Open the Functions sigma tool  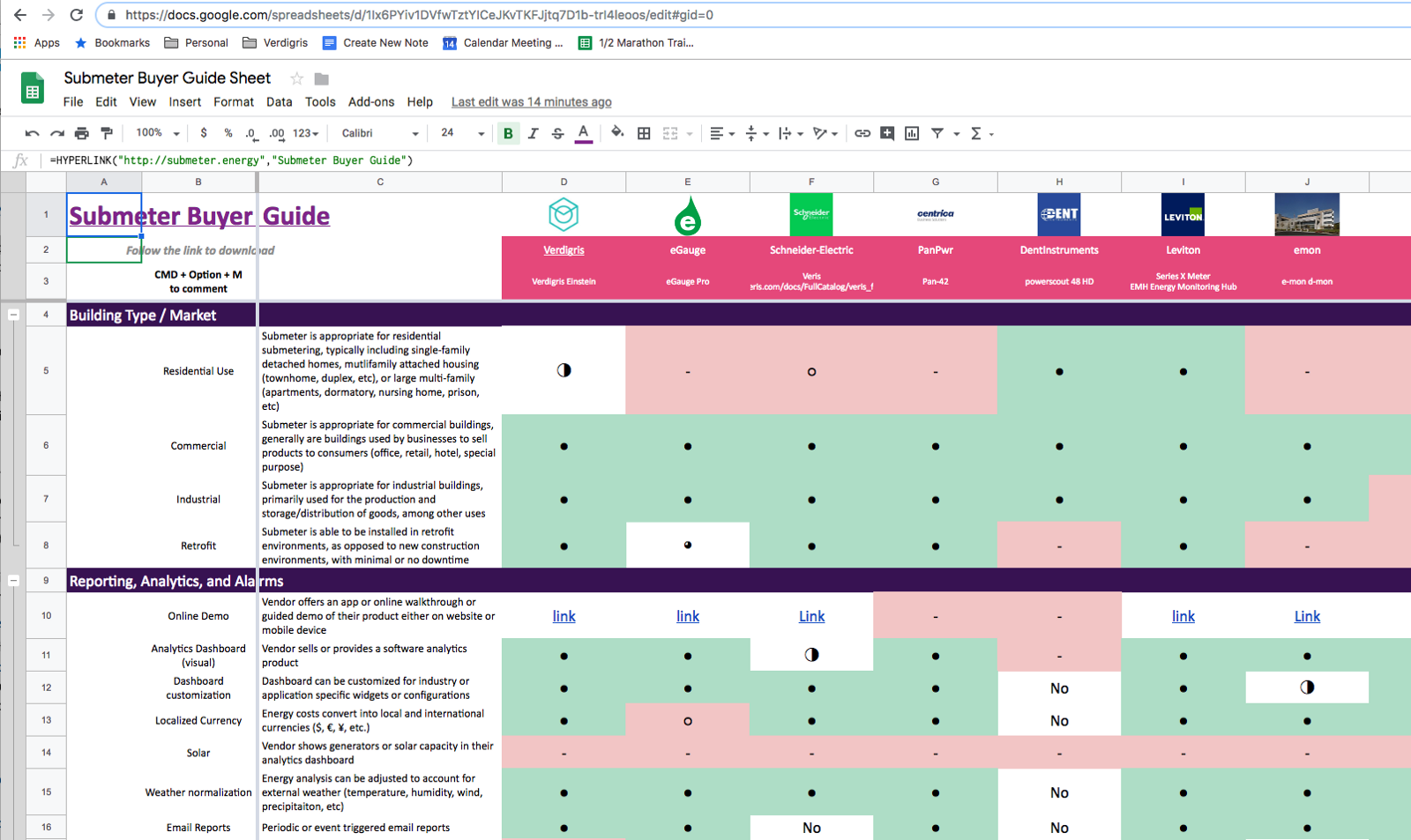click(976, 133)
